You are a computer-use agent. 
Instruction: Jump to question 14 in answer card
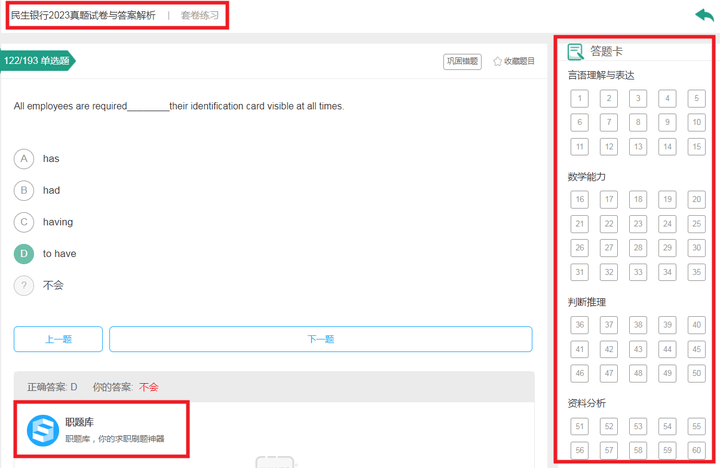click(667, 147)
